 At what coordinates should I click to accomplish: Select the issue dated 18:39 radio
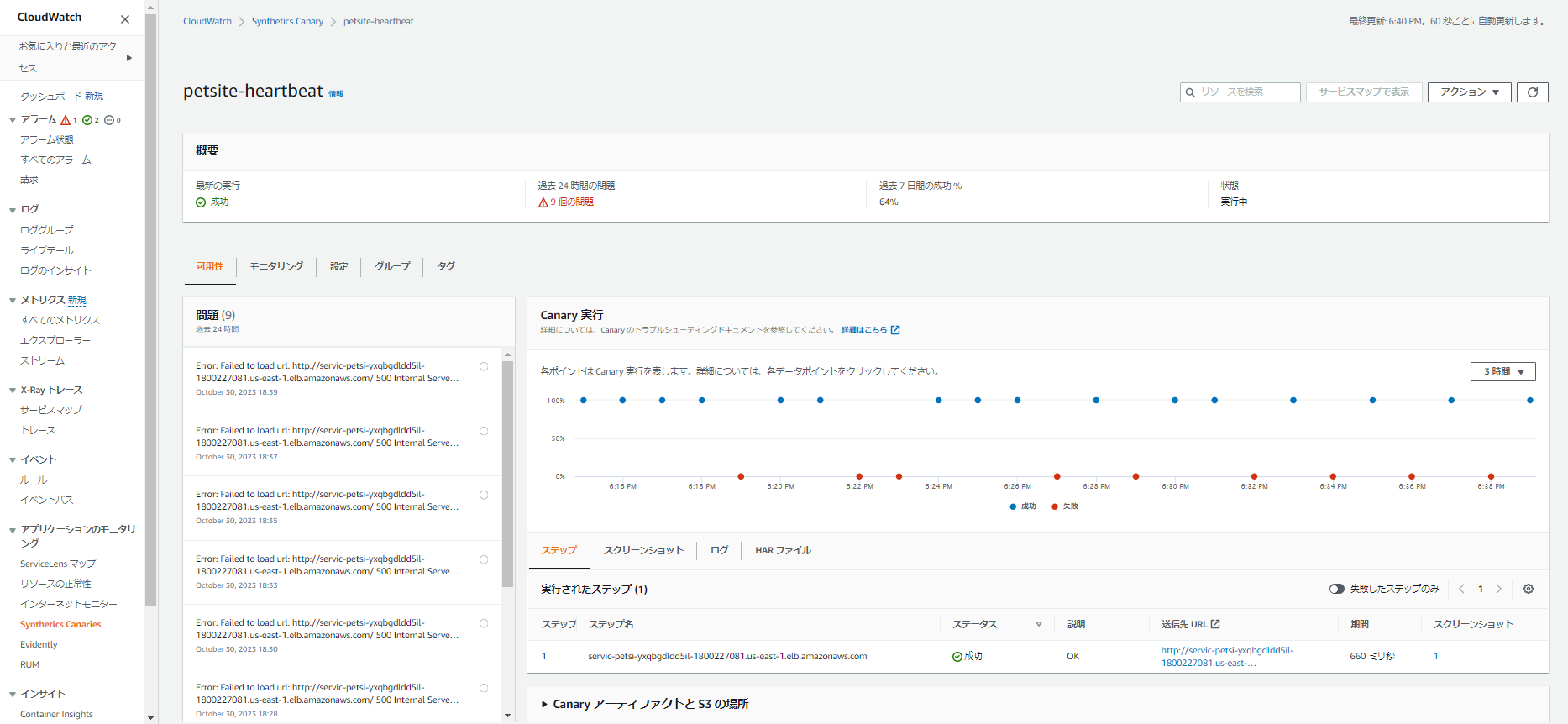[x=484, y=366]
